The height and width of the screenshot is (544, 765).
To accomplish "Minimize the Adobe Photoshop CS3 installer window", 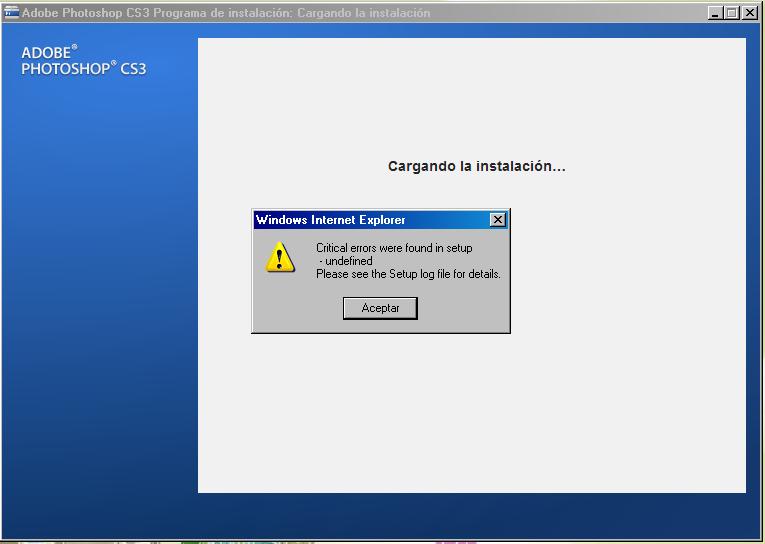I will click(715, 13).
